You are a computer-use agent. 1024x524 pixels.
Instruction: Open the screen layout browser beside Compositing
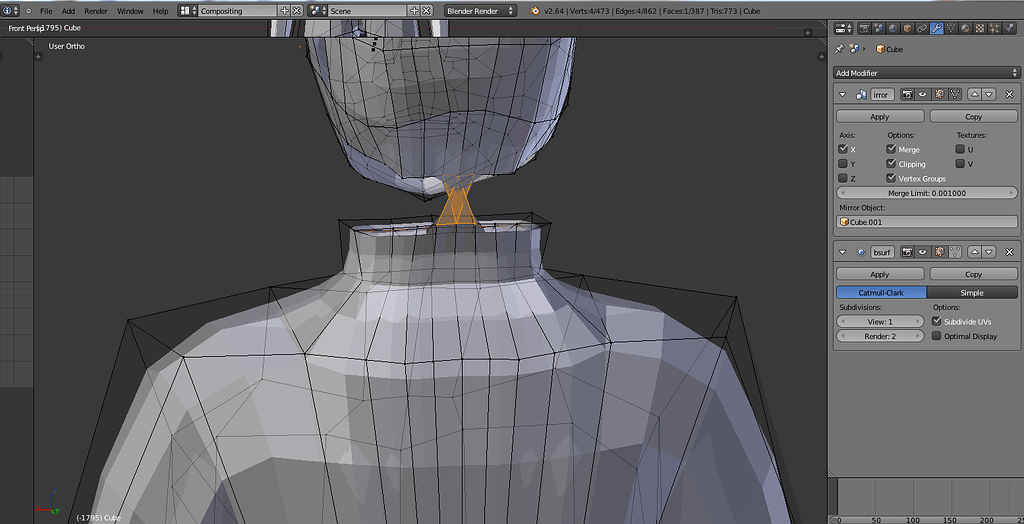click(187, 11)
